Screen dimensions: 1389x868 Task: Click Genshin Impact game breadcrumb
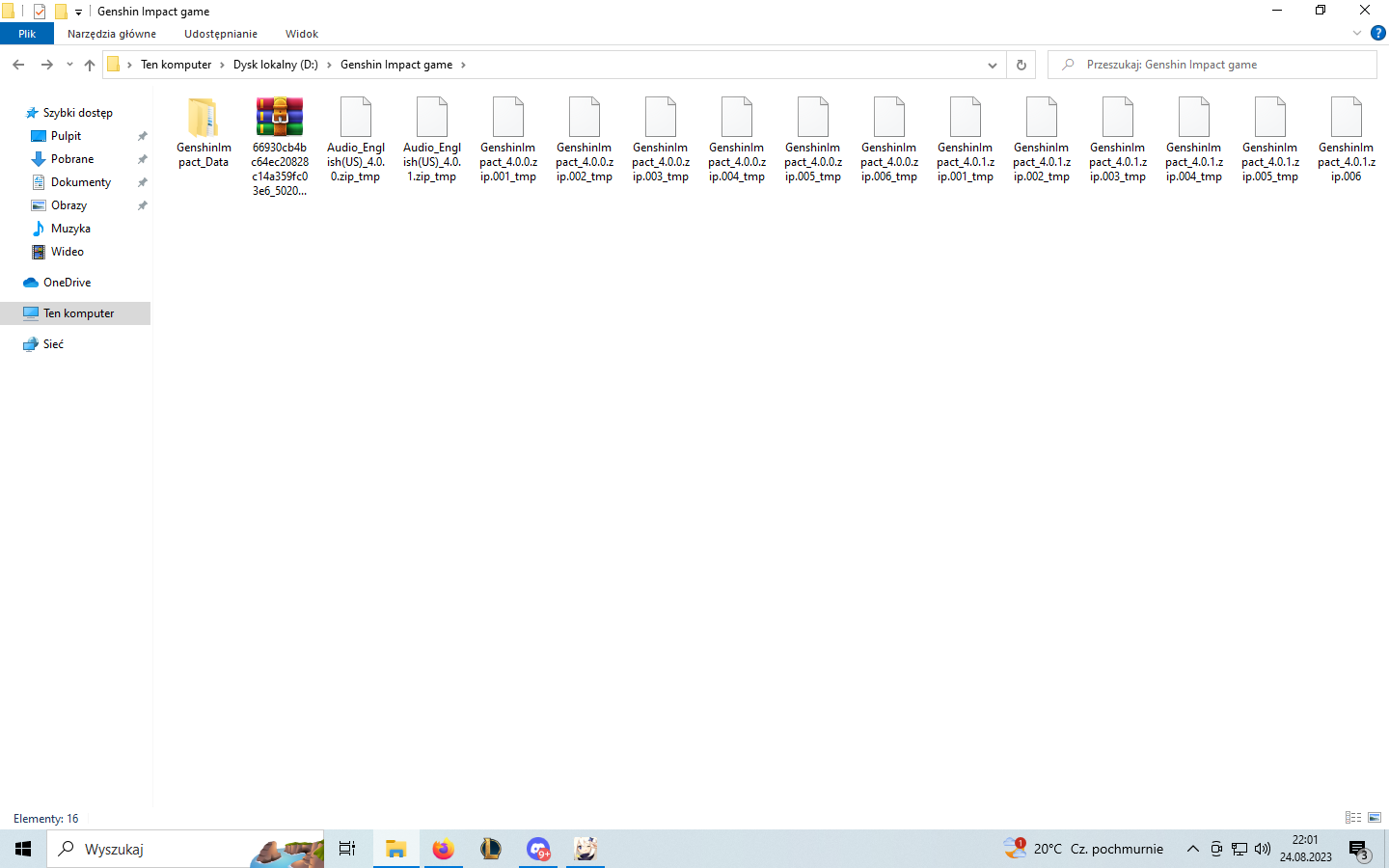[396, 65]
